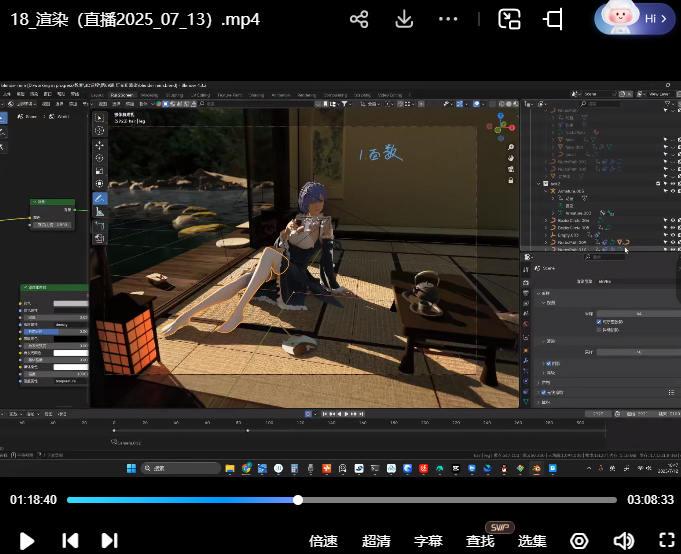Click the 查找 search button
The height and width of the screenshot is (554, 681).
coord(480,541)
